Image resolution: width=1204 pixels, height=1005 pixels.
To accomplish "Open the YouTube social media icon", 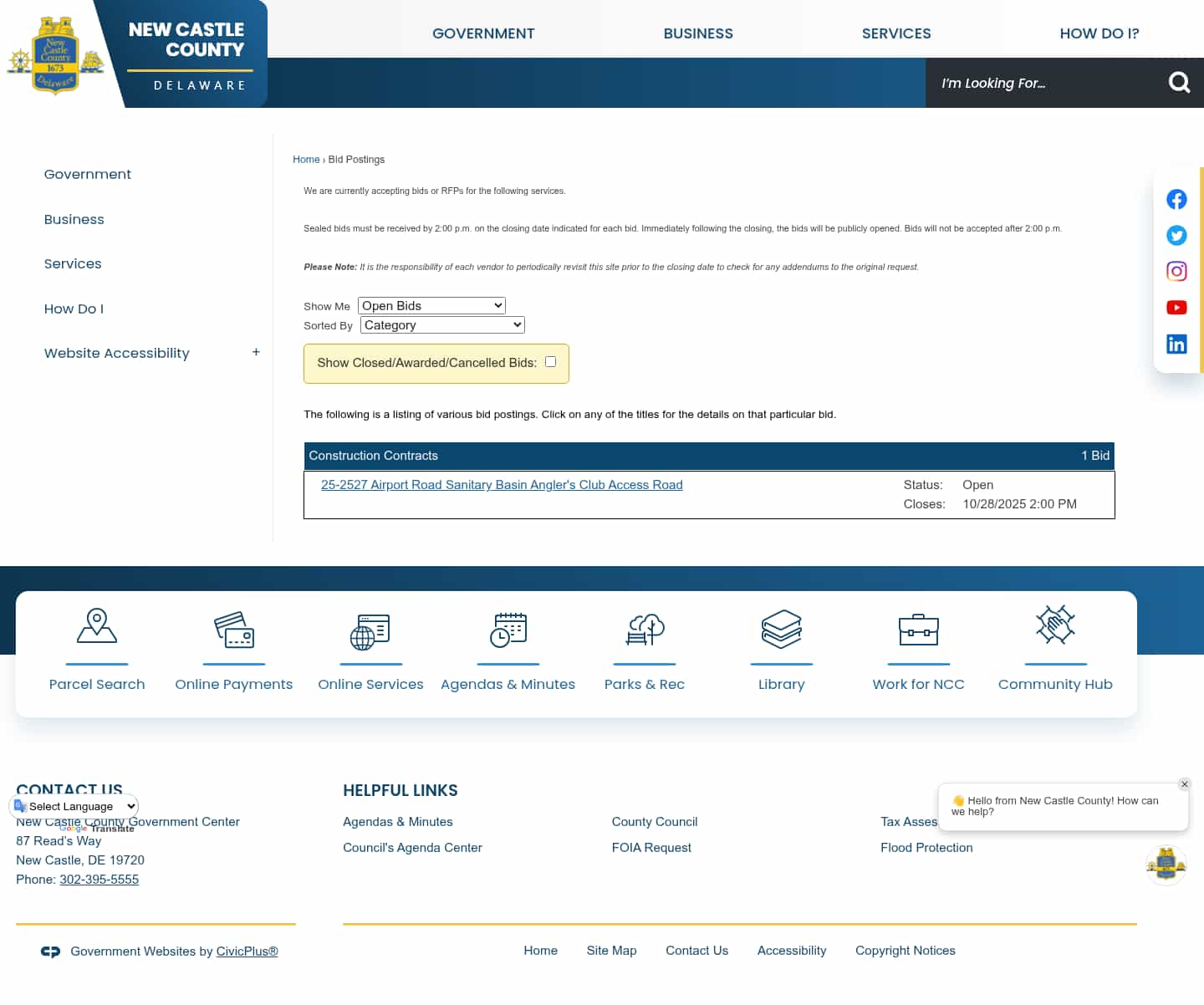I will [x=1176, y=307].
